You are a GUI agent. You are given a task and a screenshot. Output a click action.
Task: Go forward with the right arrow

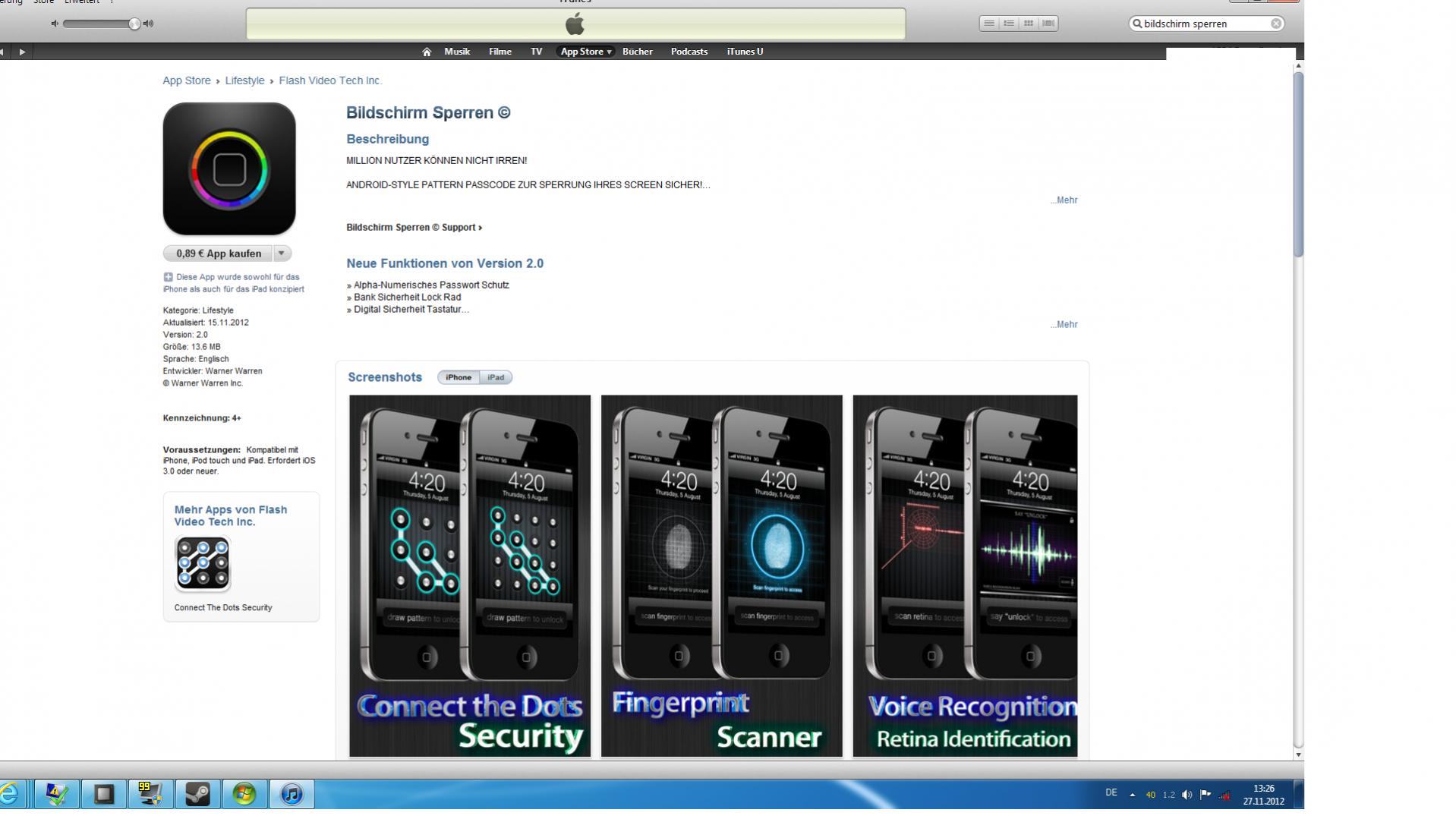point(22,52)
